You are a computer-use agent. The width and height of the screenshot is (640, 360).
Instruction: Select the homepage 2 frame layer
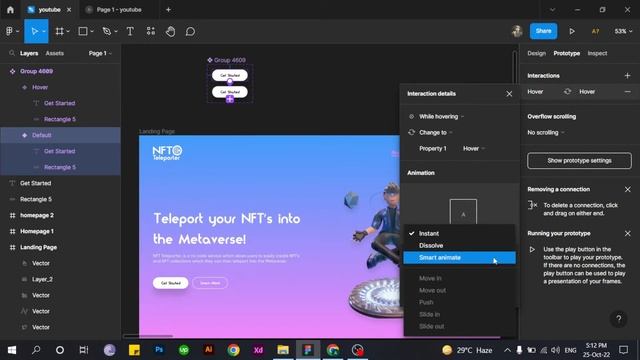[60, 216]
